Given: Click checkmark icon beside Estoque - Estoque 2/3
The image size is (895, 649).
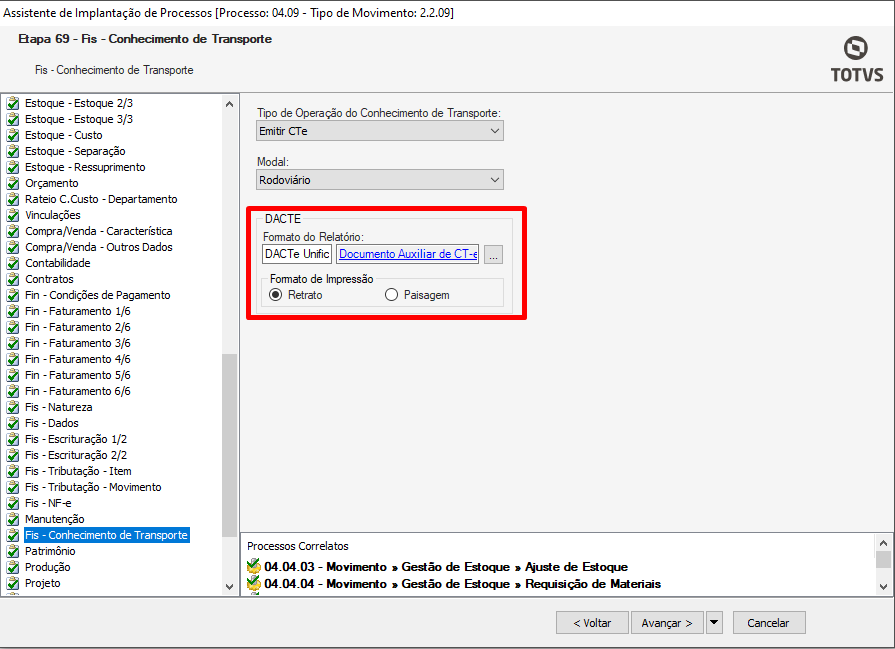Looking at the screenshot, I should click(x=13, y=103).
